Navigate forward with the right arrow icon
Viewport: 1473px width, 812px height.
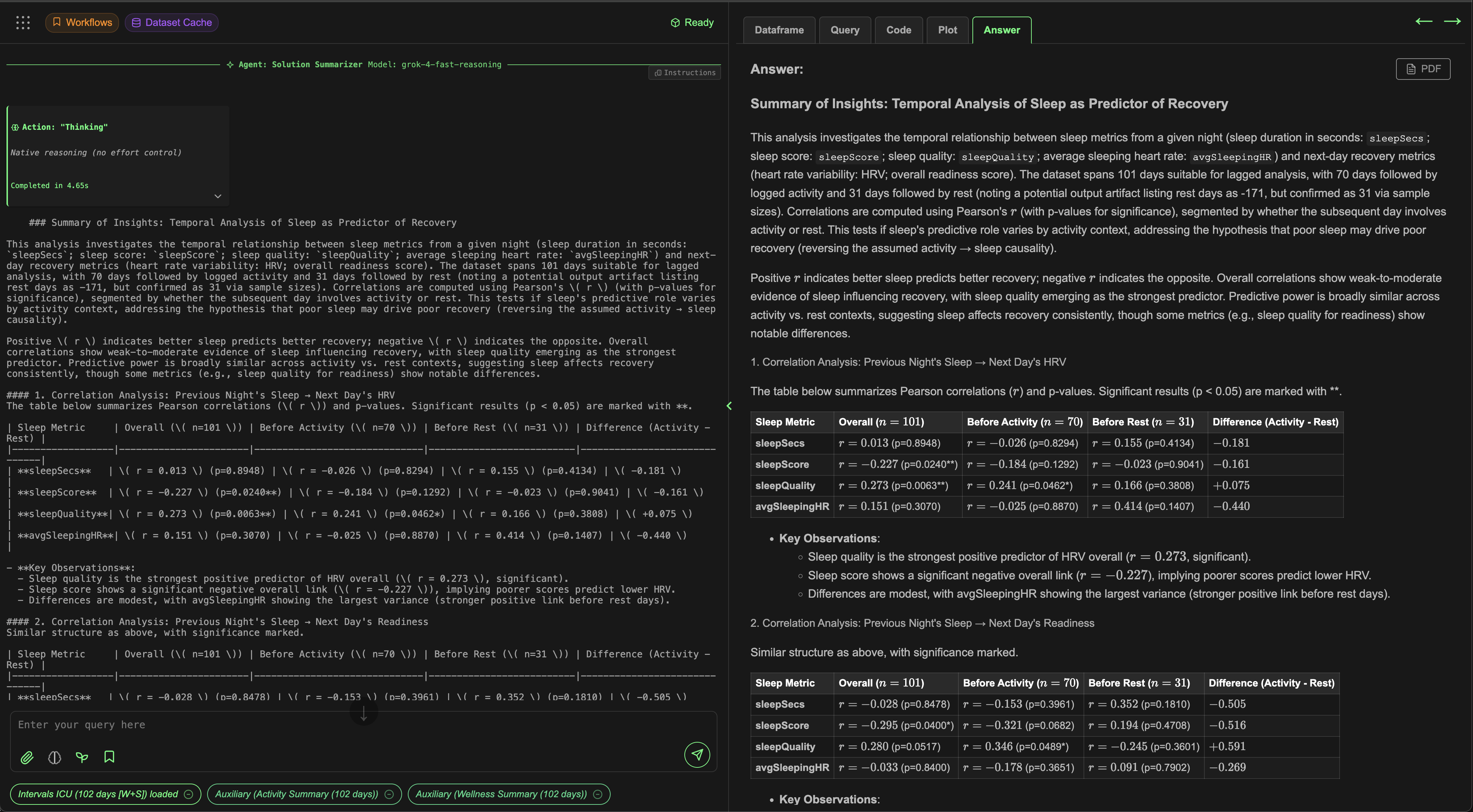pyautogui.click(x=1453, y=21)
